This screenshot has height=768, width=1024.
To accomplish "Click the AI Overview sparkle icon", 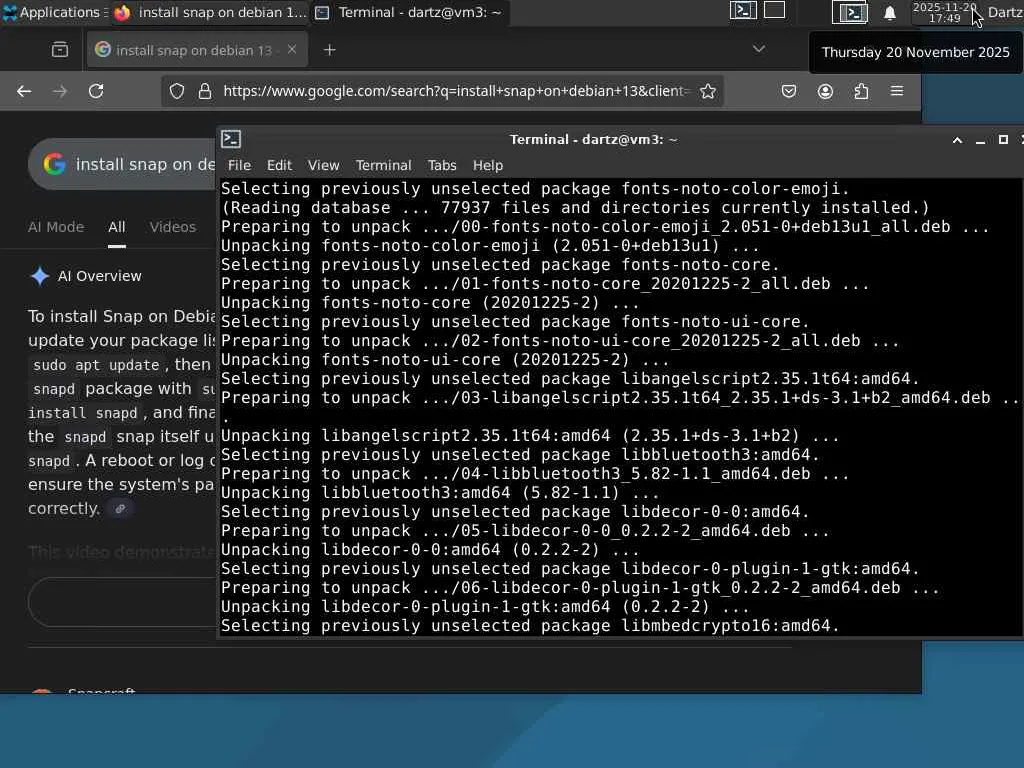I will pyautogui.click(x=40, y=276).
